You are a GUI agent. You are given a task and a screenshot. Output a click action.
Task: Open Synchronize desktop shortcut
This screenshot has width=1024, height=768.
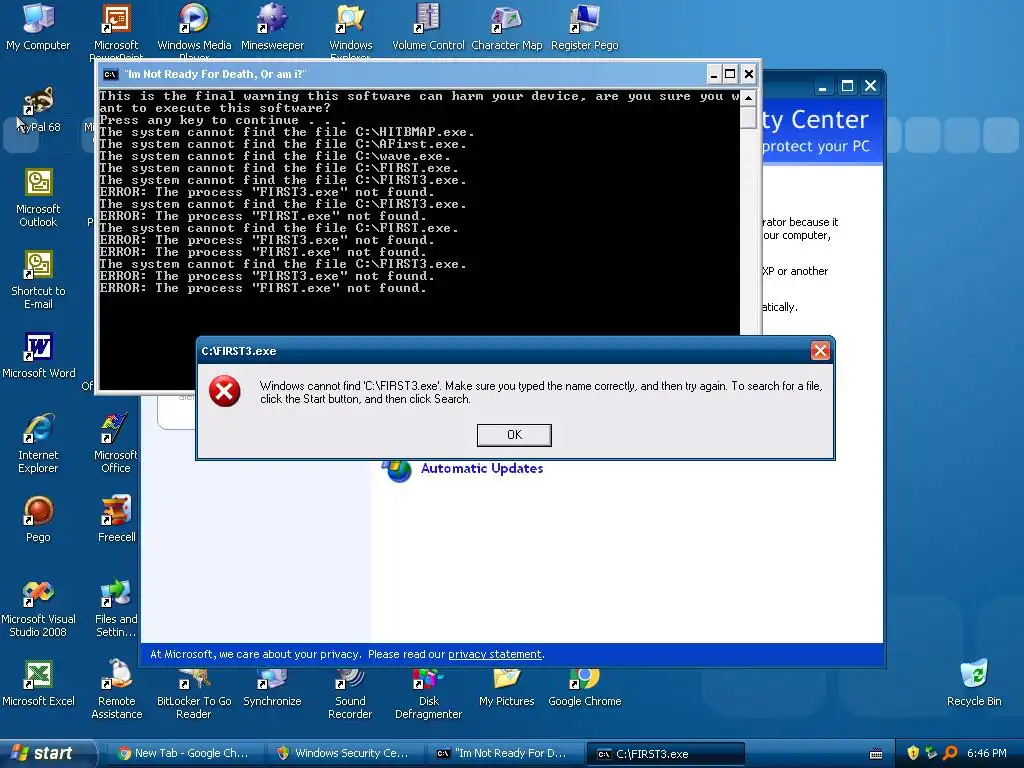[x=272, y=688]
